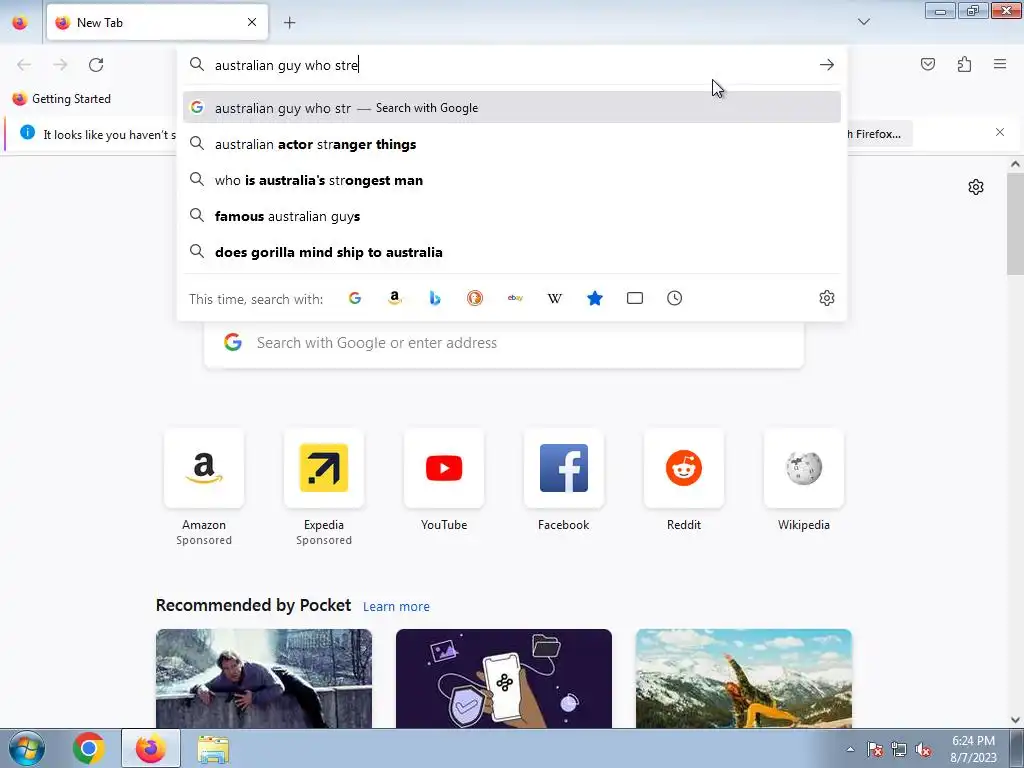Open File Explorer from the taskbar
This screenshot has width=1024, height=768.
point(213,748)
